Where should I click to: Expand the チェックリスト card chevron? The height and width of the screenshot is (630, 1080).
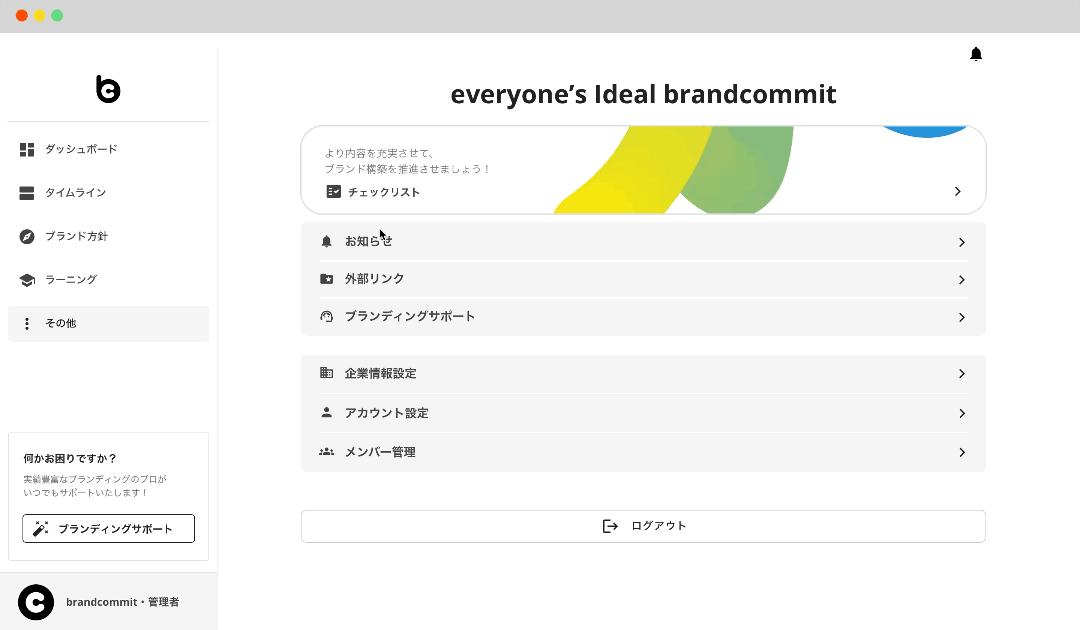point(957,191)
